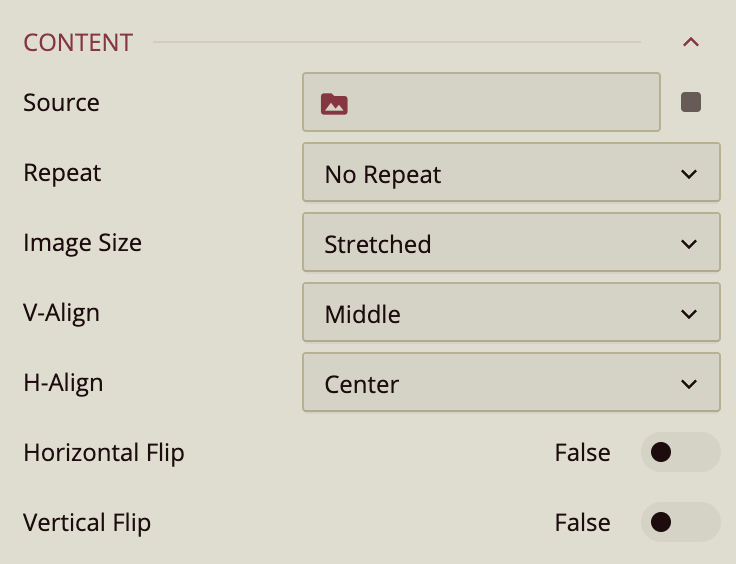Click the small square button beside Source
Image resolution: width=736 pixels, height=564 pixels.
pyautogui.click(x=691, y=102)
